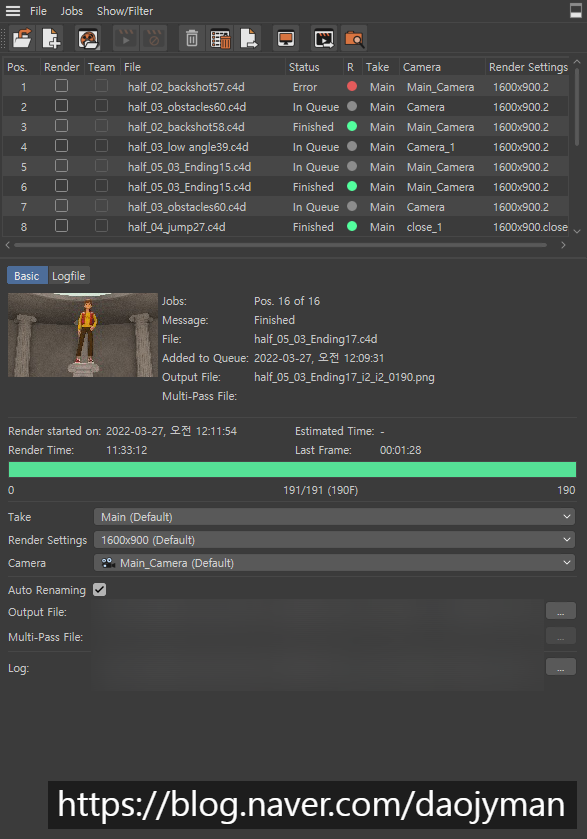Sort by the Status column header

[314, 67]
